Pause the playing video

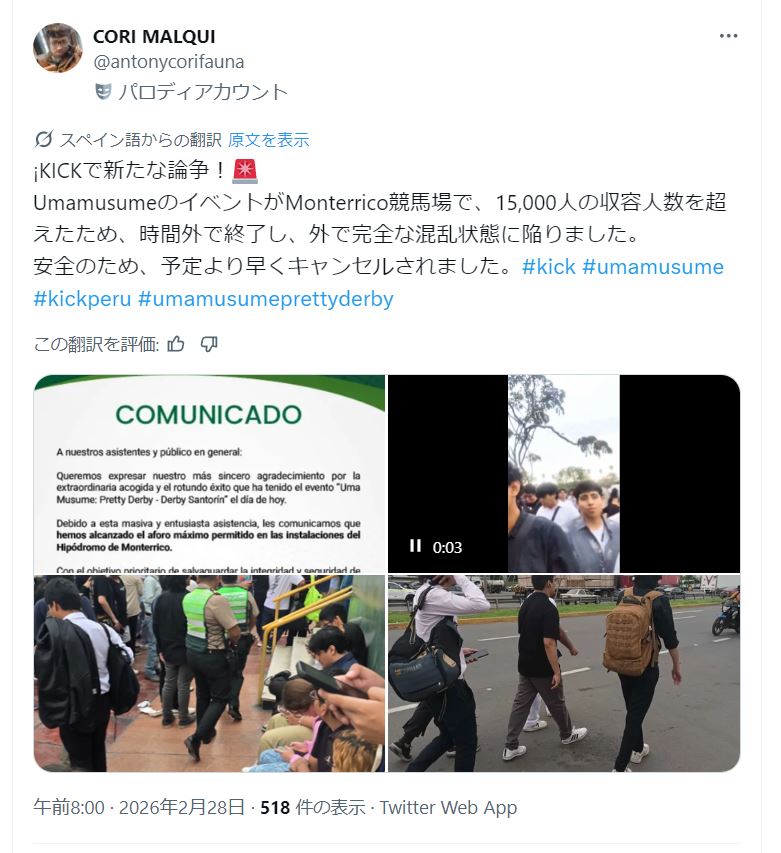click(x=416, y=546)
